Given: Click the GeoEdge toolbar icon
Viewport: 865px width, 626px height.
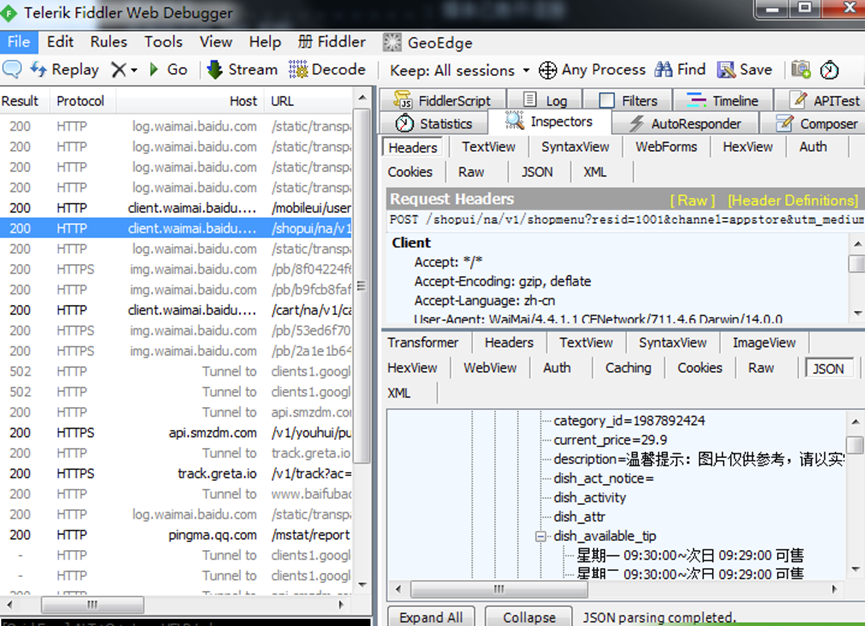Looking at the screenshot, I should 392,42.
